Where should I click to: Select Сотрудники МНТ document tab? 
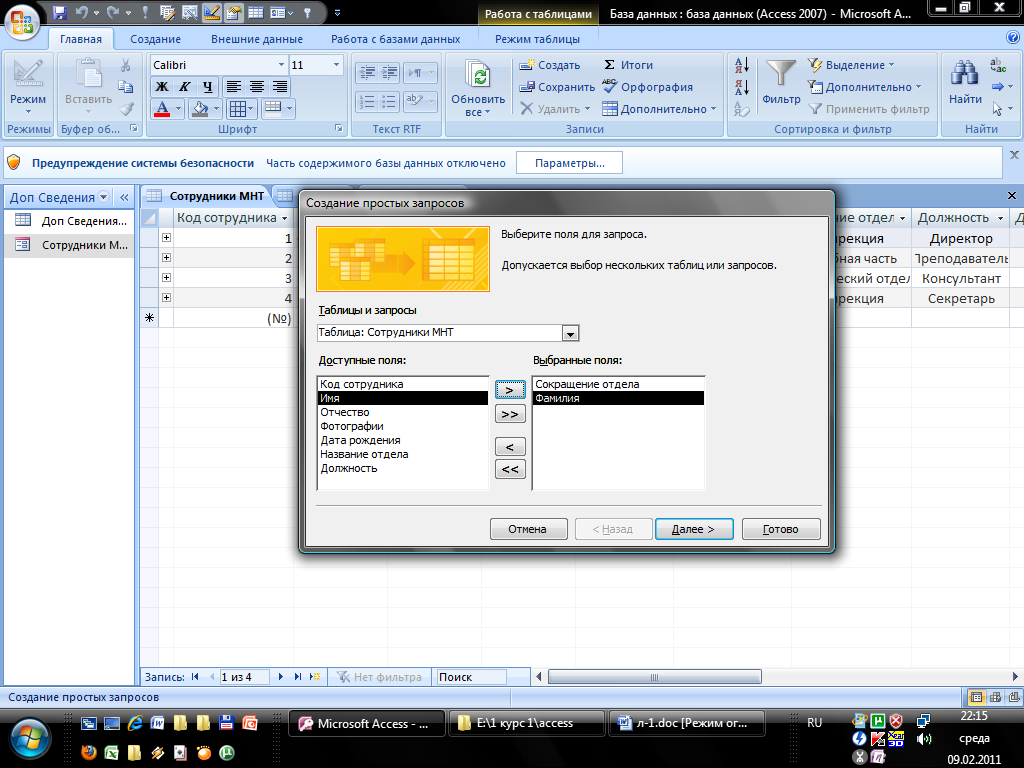click(206, 196)
